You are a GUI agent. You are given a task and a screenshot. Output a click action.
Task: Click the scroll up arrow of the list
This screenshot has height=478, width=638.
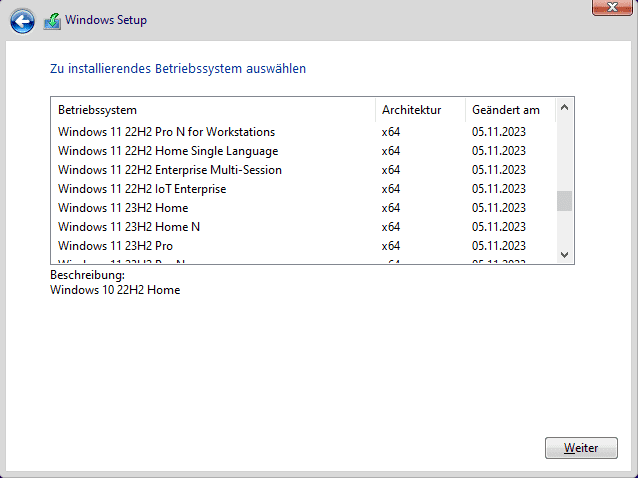click(x=564, y=107)
